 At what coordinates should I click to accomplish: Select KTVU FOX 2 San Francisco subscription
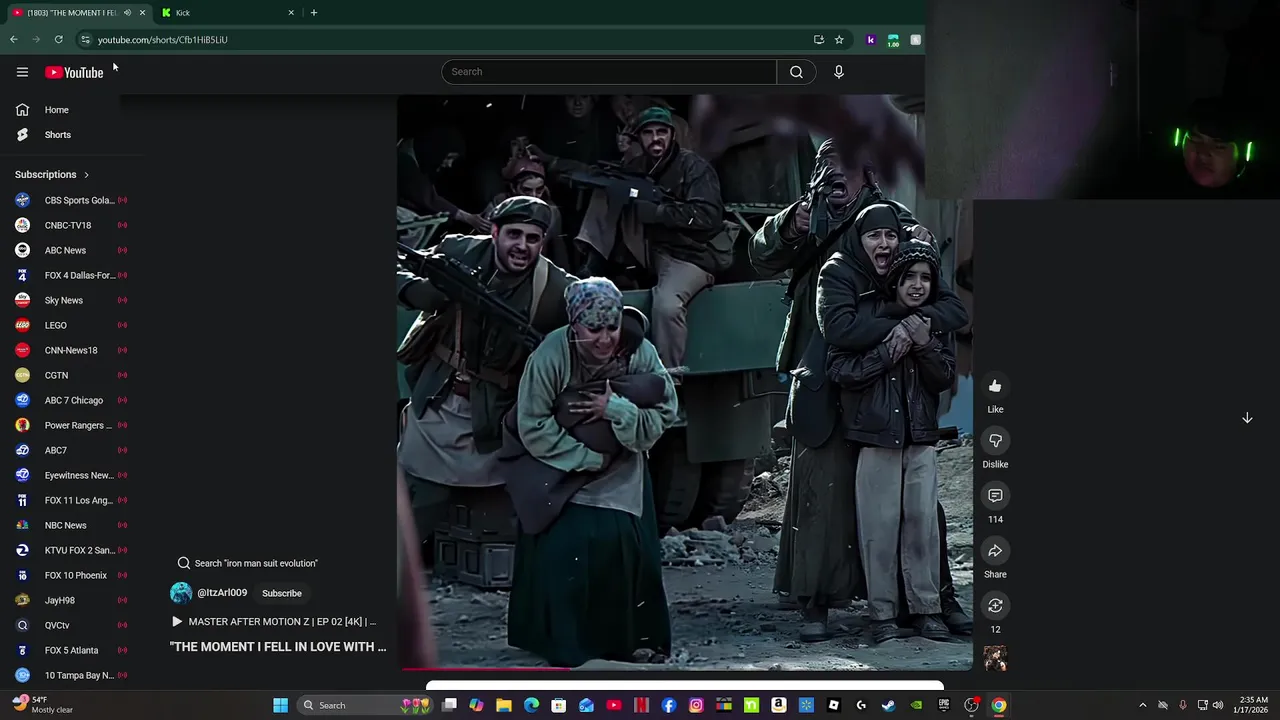coord(70,550)
